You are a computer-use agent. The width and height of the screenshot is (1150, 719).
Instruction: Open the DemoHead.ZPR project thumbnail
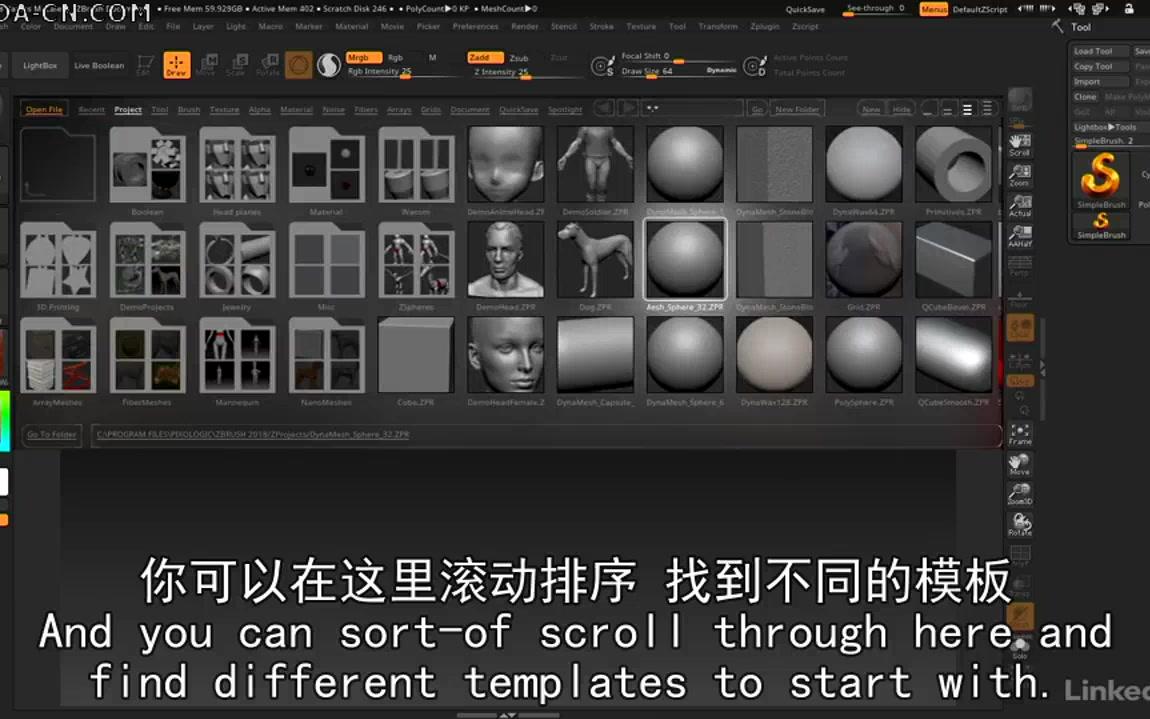click(506, 258)
